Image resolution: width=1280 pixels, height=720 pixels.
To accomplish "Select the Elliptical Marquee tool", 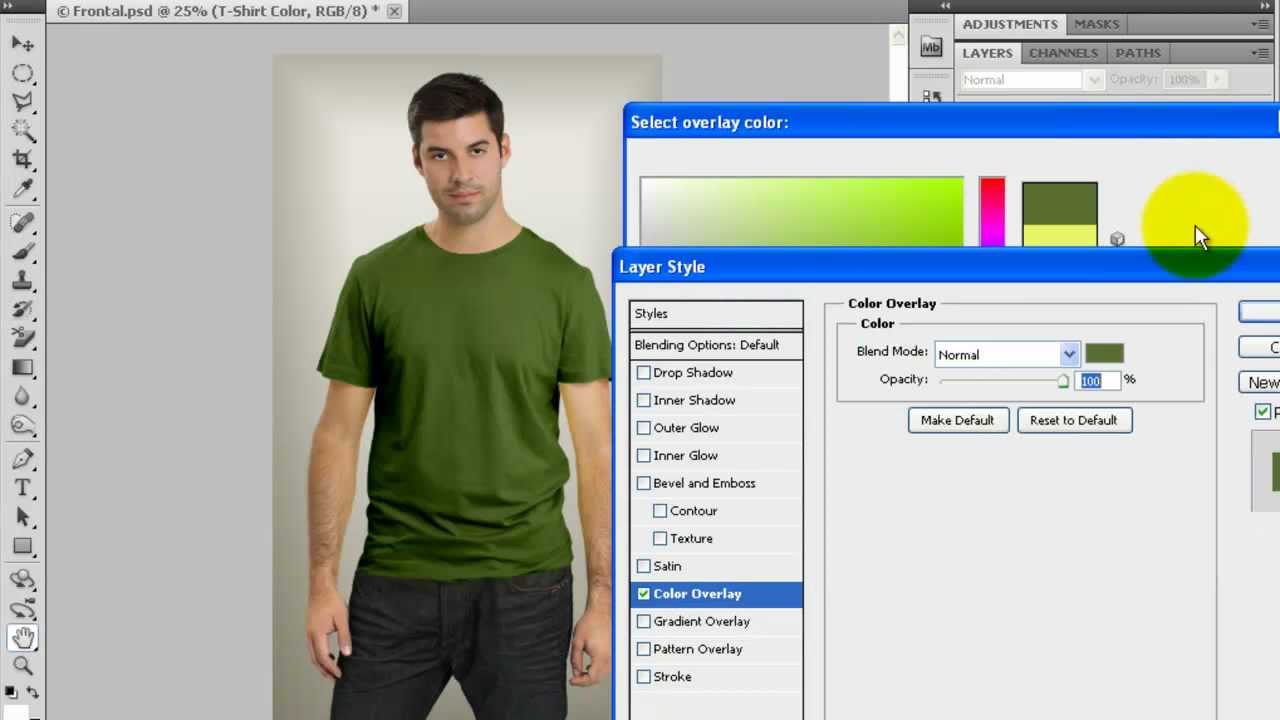I will pyautogui.click(x=22, y=73).
